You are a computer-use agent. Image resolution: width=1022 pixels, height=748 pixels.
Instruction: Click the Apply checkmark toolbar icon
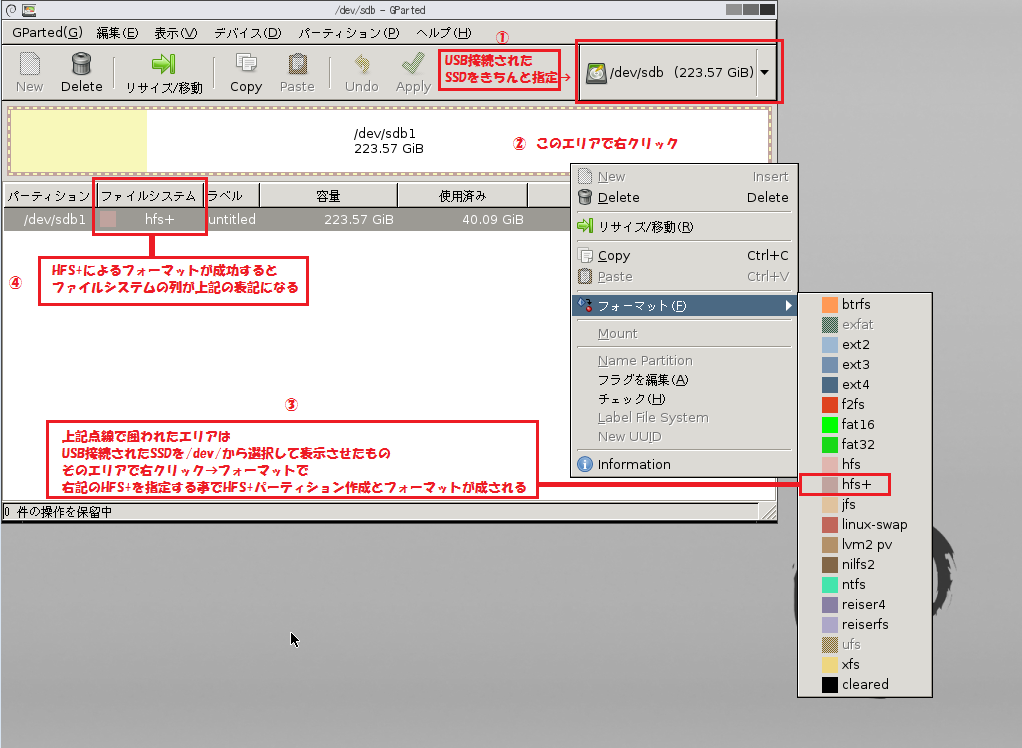click(x=412, y=64)
